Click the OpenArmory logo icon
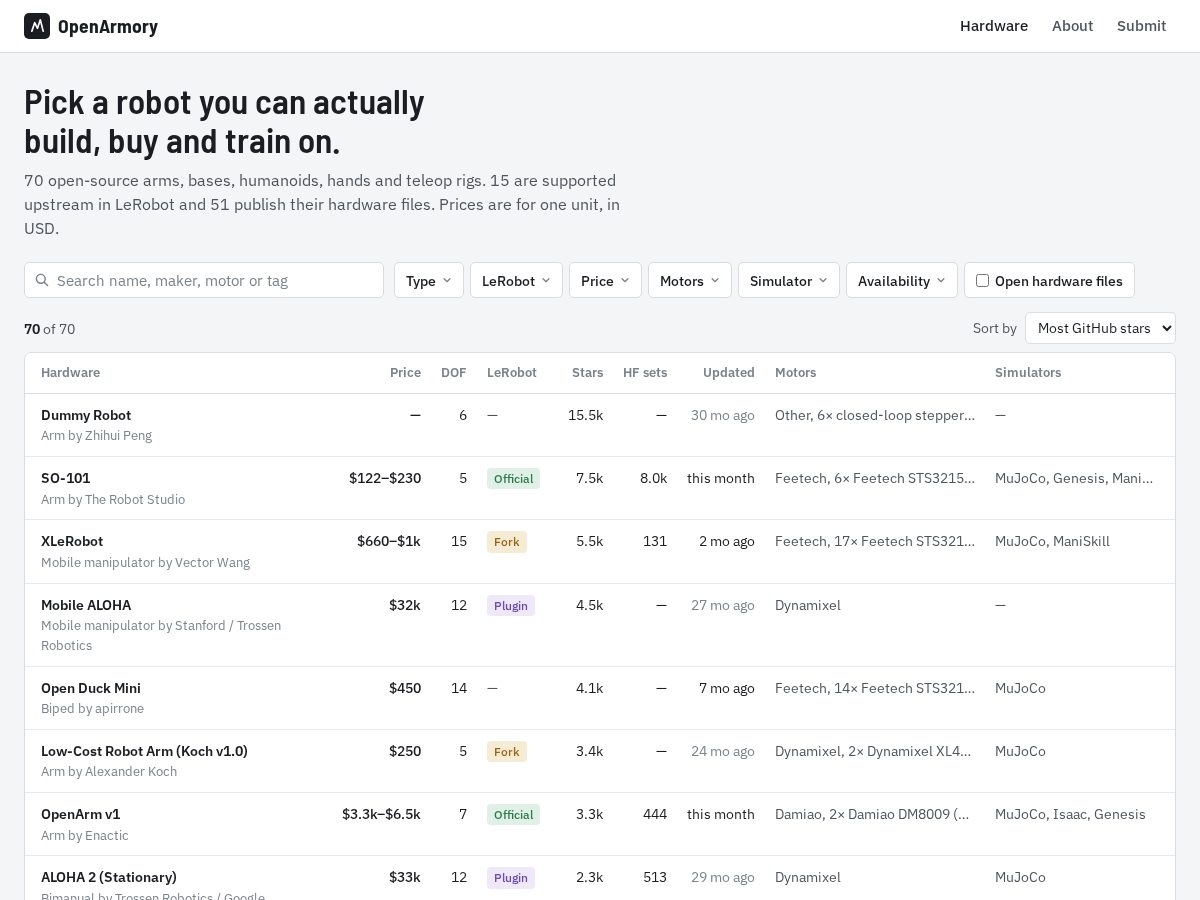 tap(37, 26)
